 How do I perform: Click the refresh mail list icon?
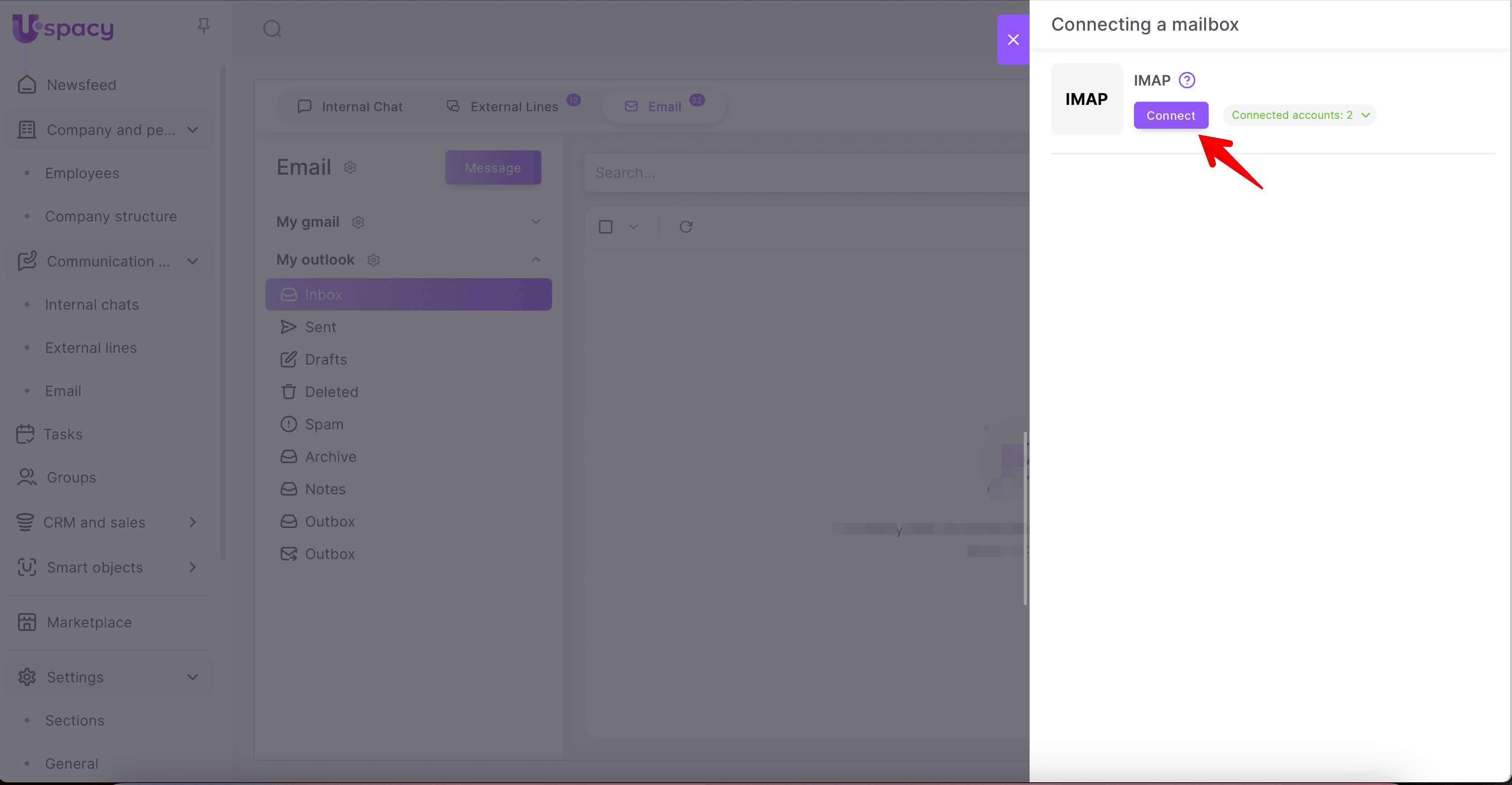685,227
